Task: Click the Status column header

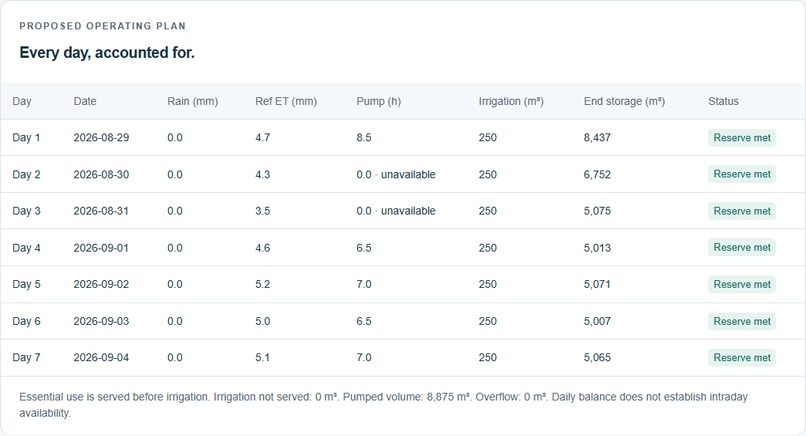Action: click(723, 101)
